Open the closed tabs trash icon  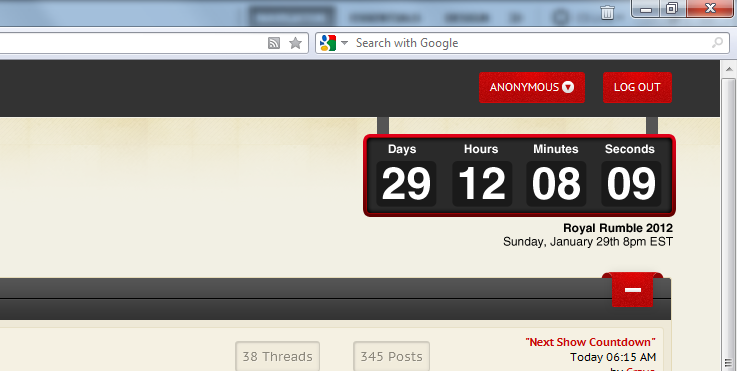pos(607,13)
